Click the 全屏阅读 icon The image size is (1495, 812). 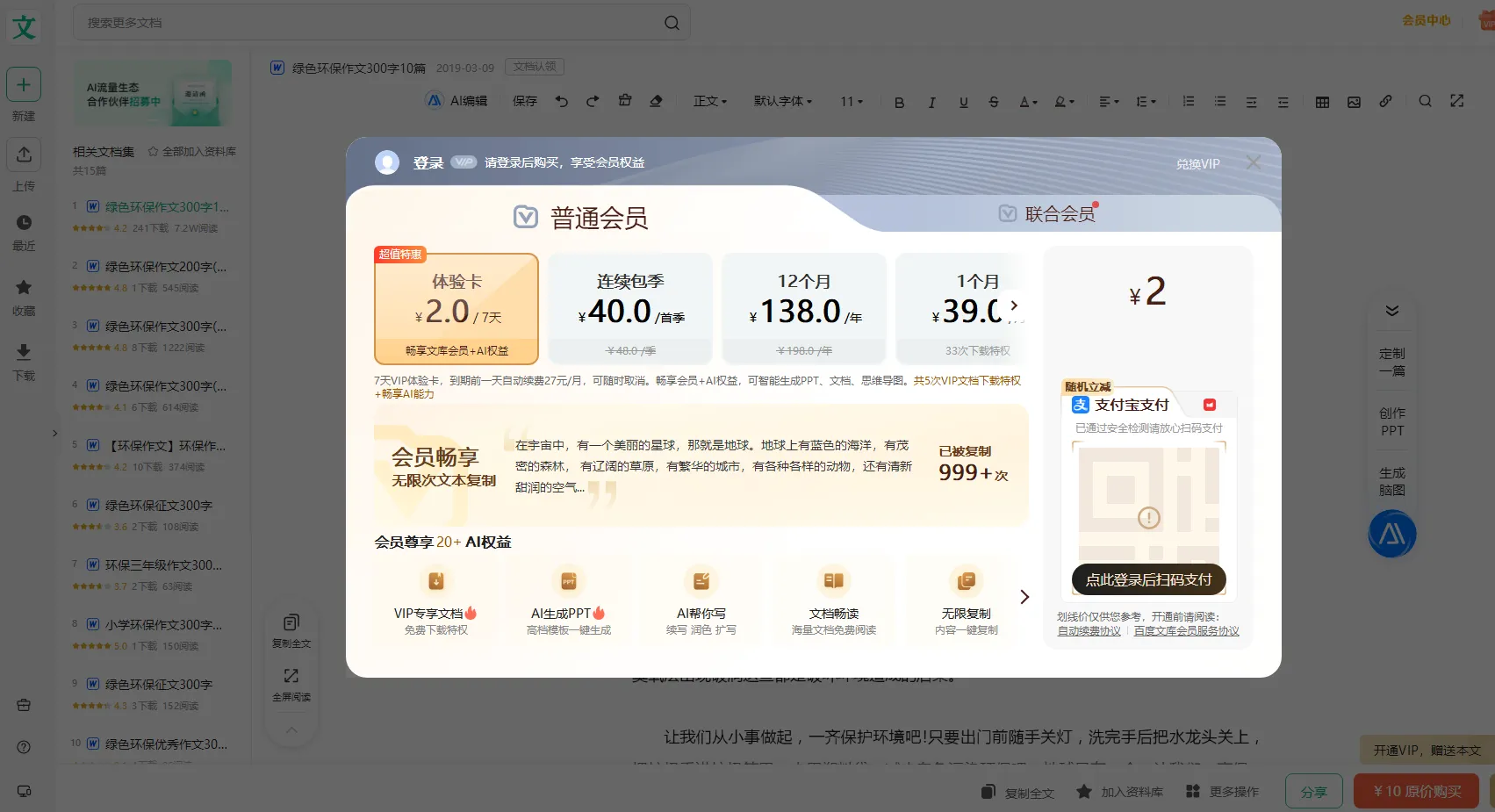click(291, 676)
